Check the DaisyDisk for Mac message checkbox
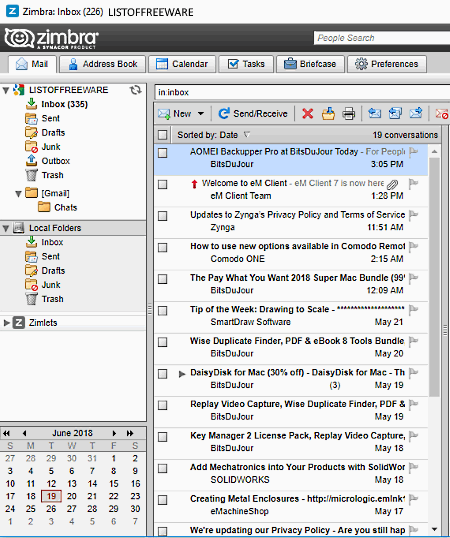The width and height of the screenshot is (450, 538). point(163,374)
